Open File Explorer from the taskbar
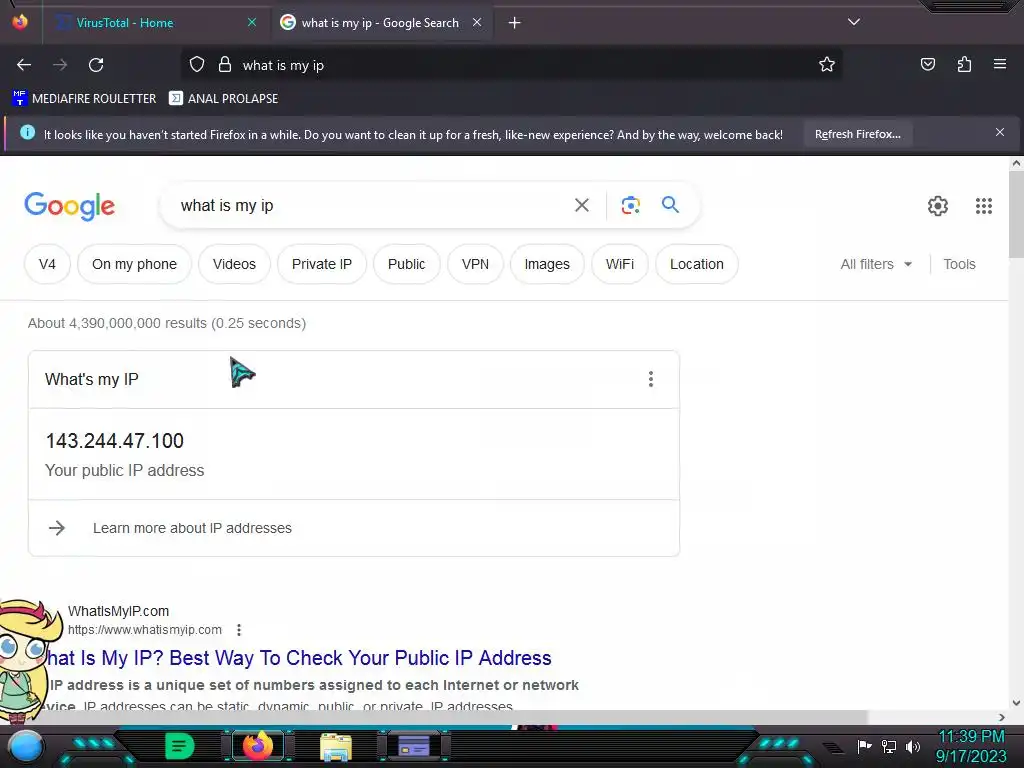The width and height of the screenshot is (1024, 768). click(336, 746)
